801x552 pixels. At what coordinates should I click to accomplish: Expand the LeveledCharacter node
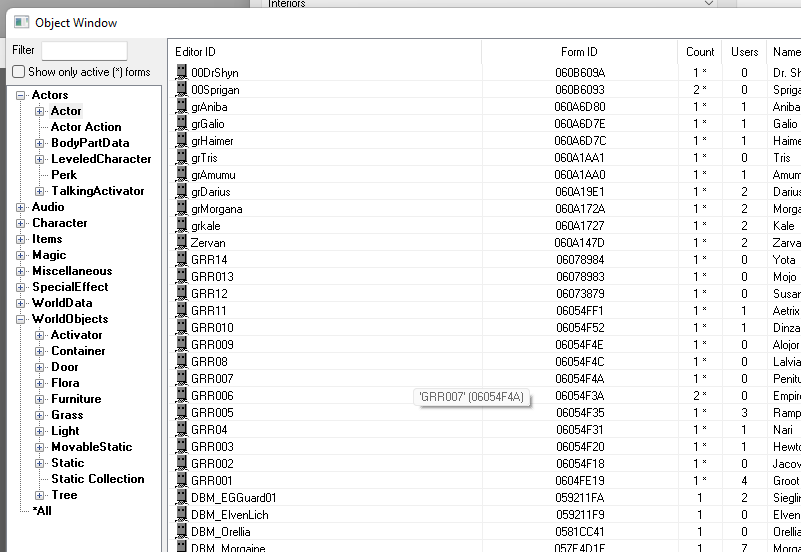click(x=39, y=159)
